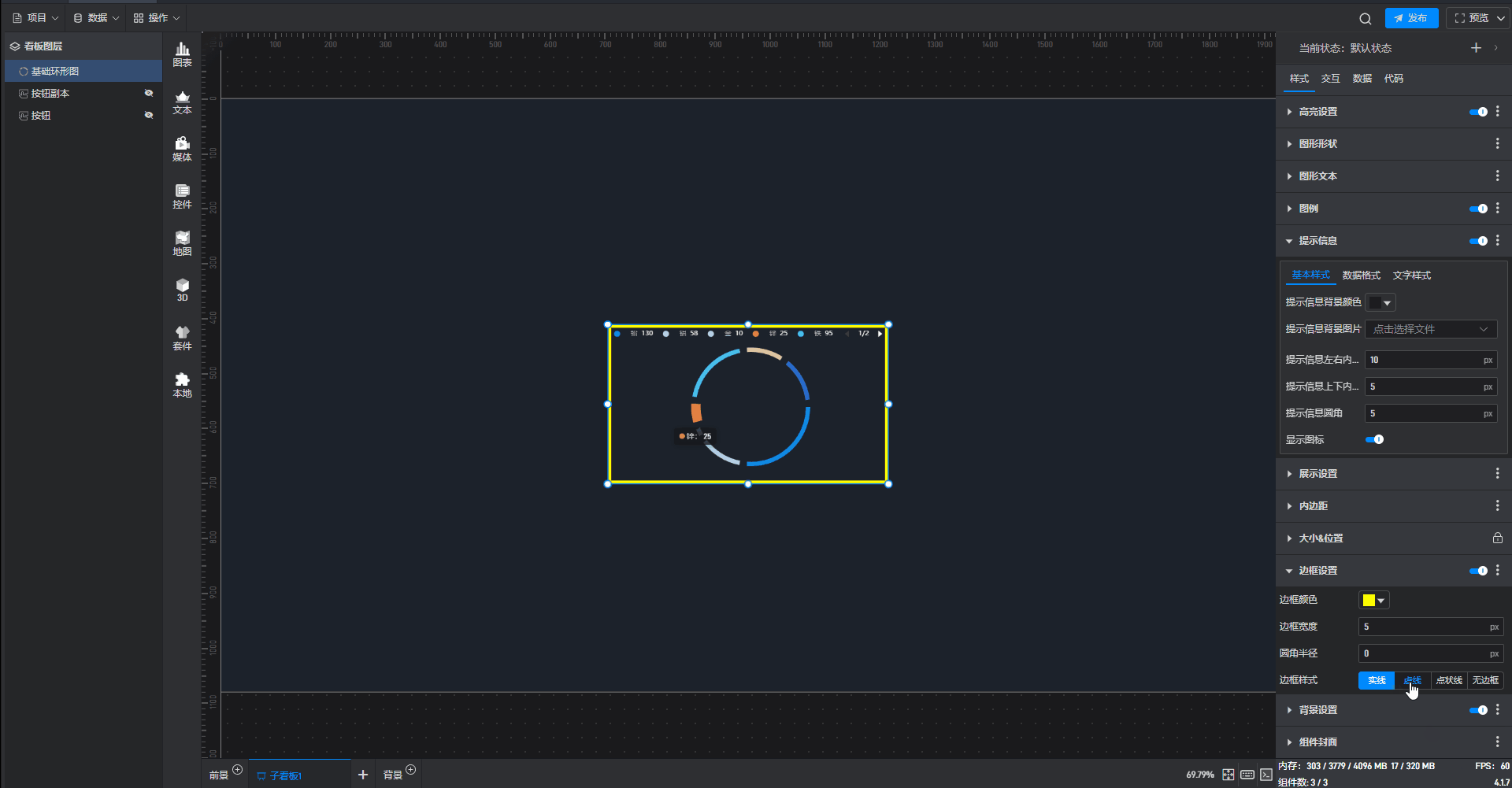
Task: Toggle visibility of 按钮副本 layer
Action: (x=148, y=93)
